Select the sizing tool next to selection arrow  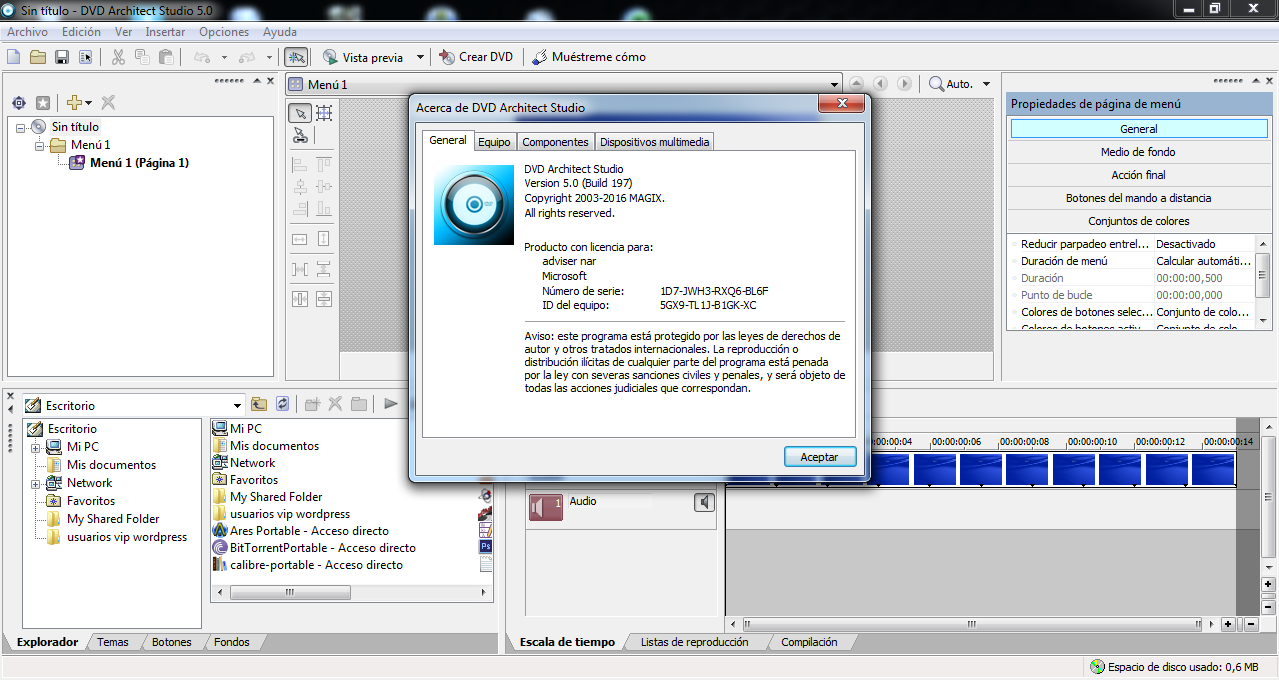(x=324, y=113)
